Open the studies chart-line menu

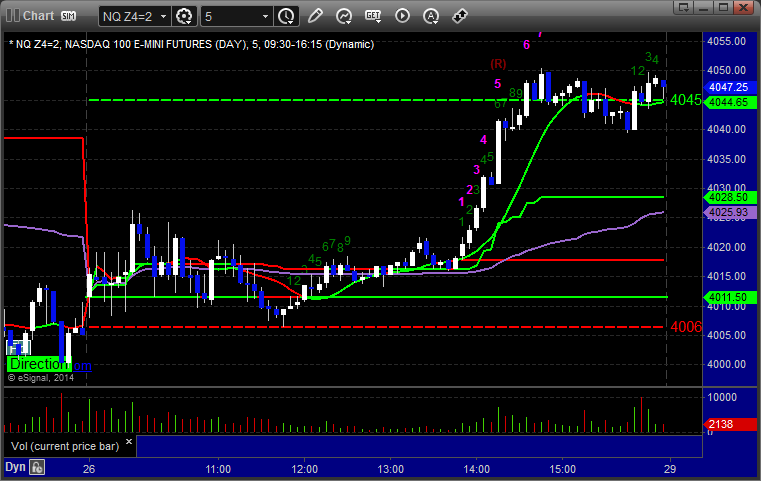point(344,16)
